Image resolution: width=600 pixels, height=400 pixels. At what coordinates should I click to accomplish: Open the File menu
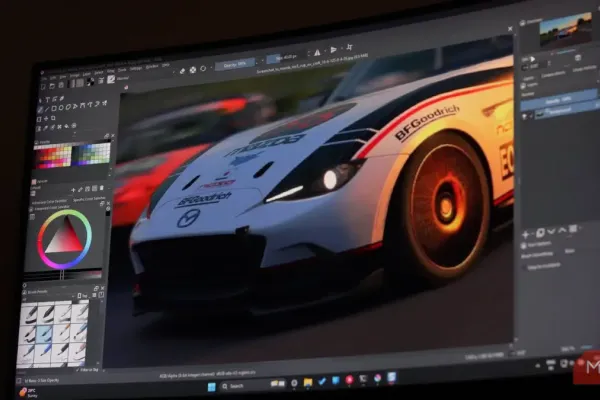click(44, 78)
